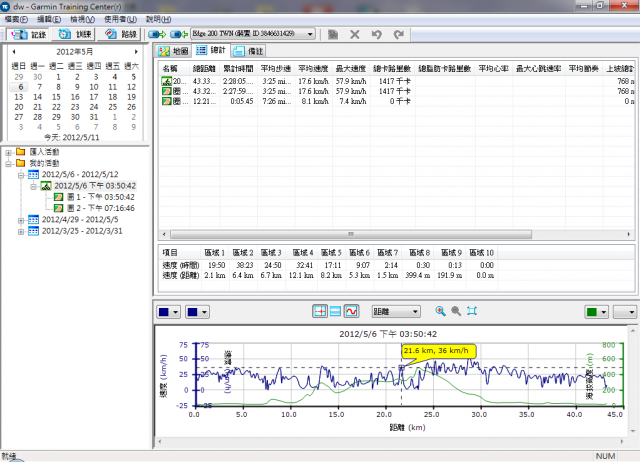Open the 使用者(U) menu
The height and width of the screenshot is (462, 640).
(x=120, y=19)
